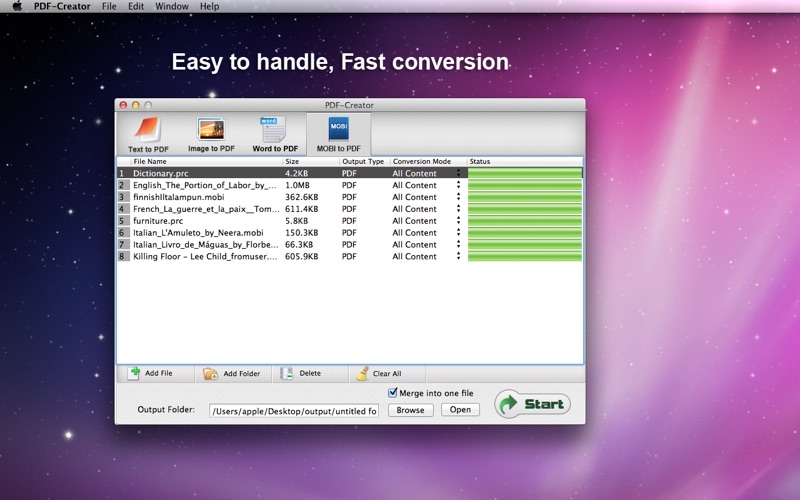This screenshot has width=800, height=500.
Task: Click the 362.6KB size cell
Action: [x=301, y=197]
